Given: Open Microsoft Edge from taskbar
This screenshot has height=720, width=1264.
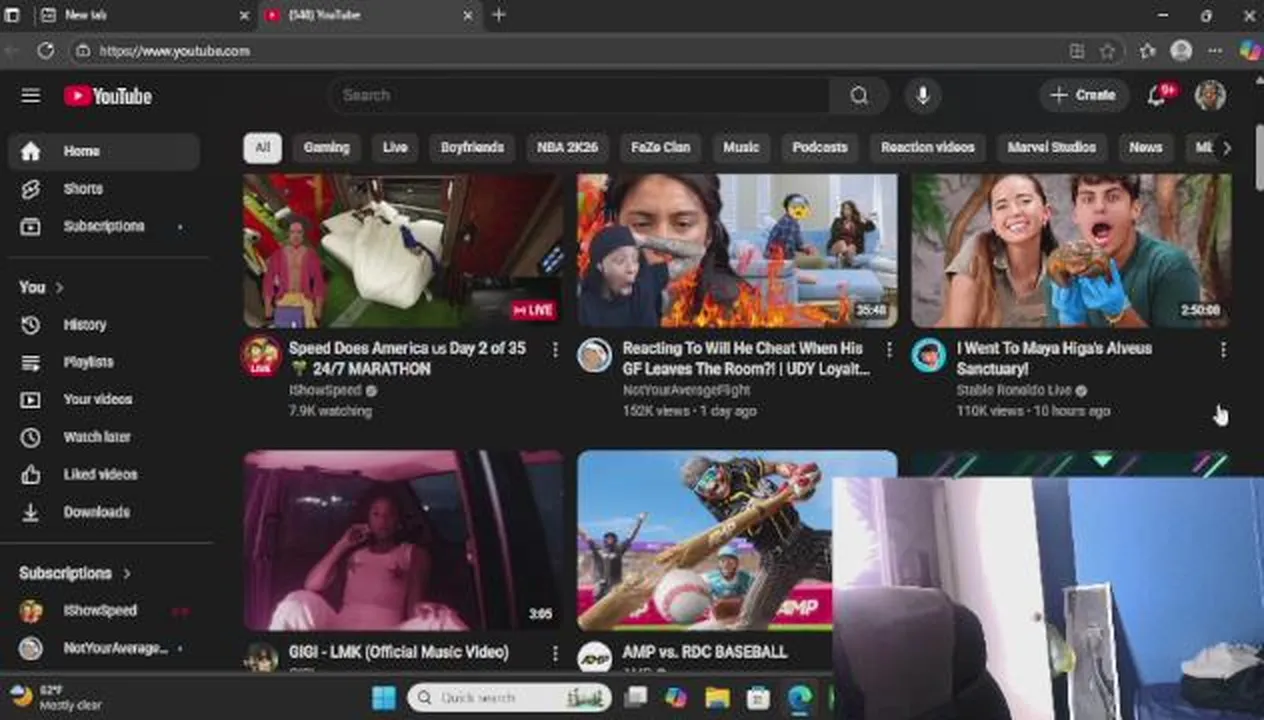Looking at the screenshot, I should pyautogui.click(x=799, y=698).
